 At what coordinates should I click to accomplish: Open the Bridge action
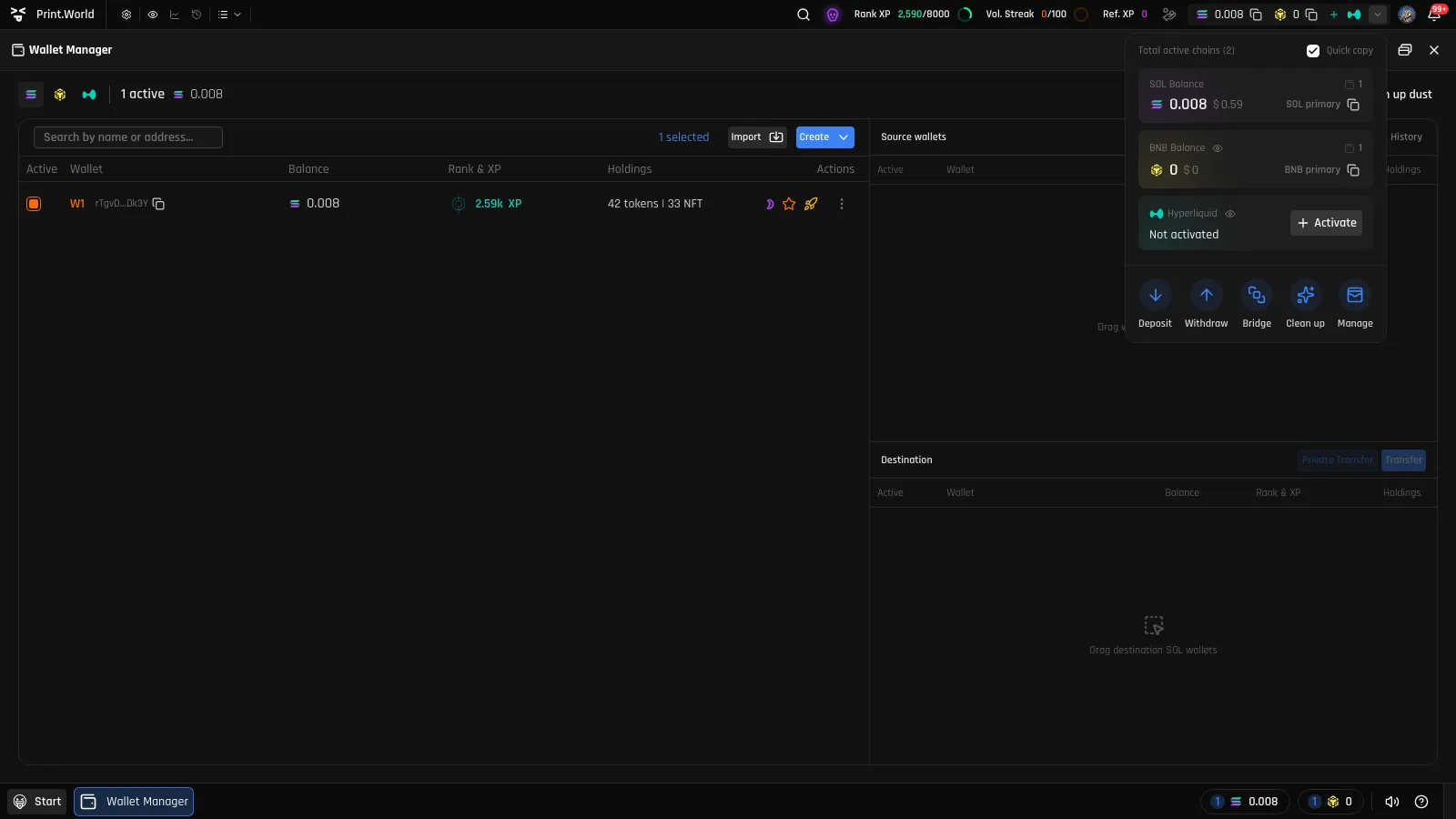[x=1257, y=304]
